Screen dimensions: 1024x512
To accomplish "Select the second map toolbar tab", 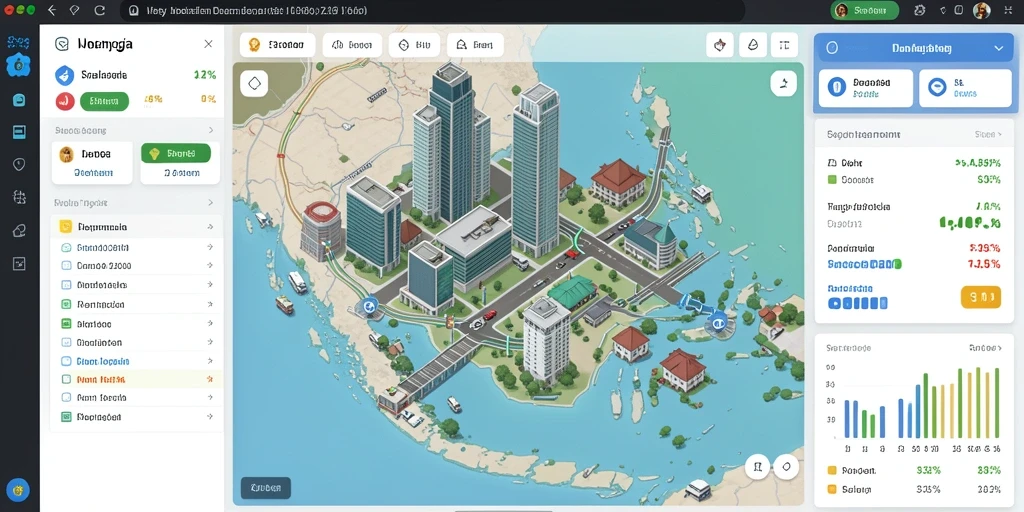I will point(351,45).
